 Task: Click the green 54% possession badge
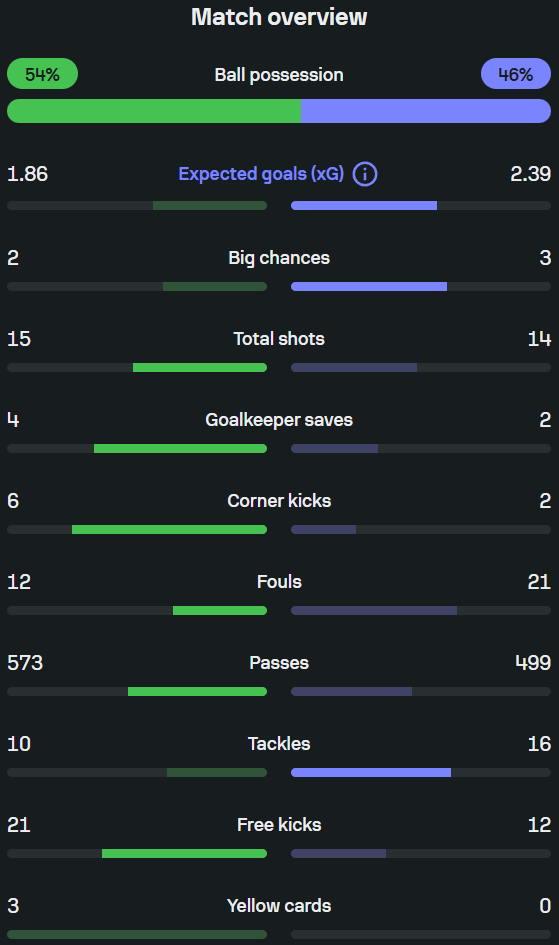click(x=42, y=74)
